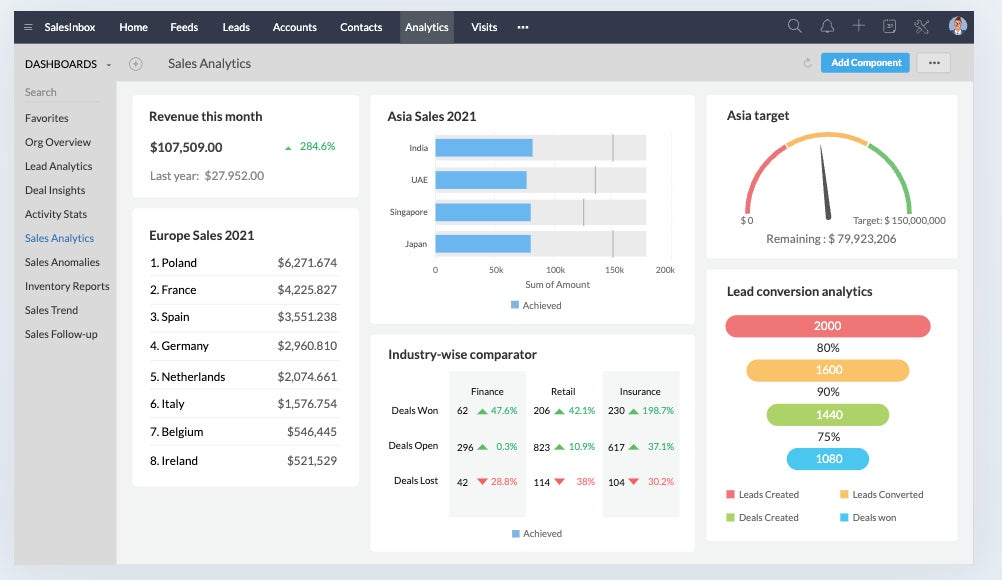Click the India bar in Asia Sales chart
The image size is (1002, 580).
tap(484, 148)
